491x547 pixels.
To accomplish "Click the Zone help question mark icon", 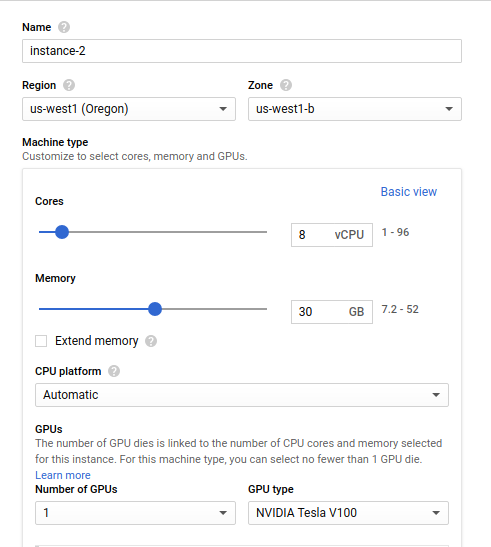I will tap(286, 85).
